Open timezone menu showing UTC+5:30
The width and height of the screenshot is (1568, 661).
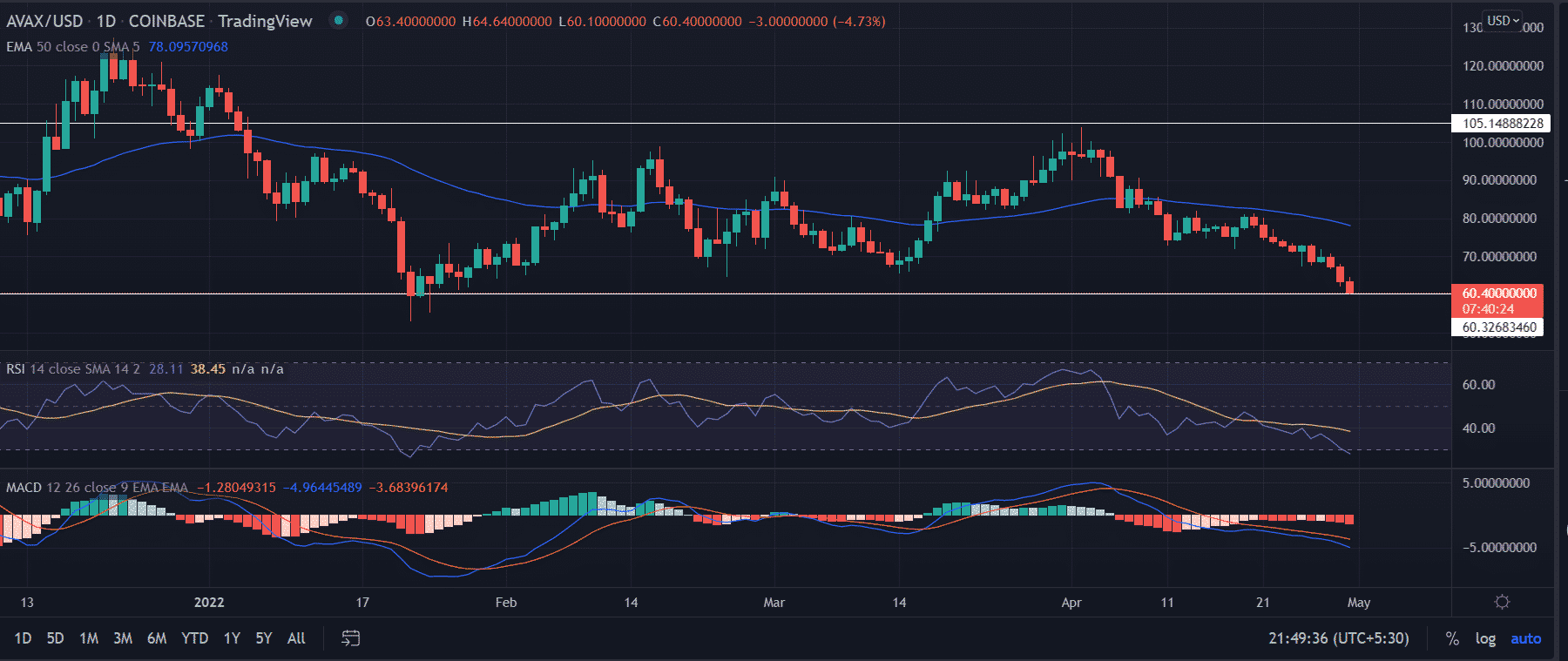coord(1338,638)
